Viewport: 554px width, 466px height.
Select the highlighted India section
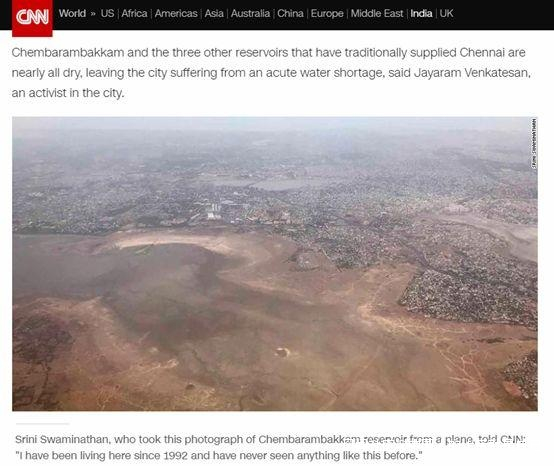click(x=421, y=13)
